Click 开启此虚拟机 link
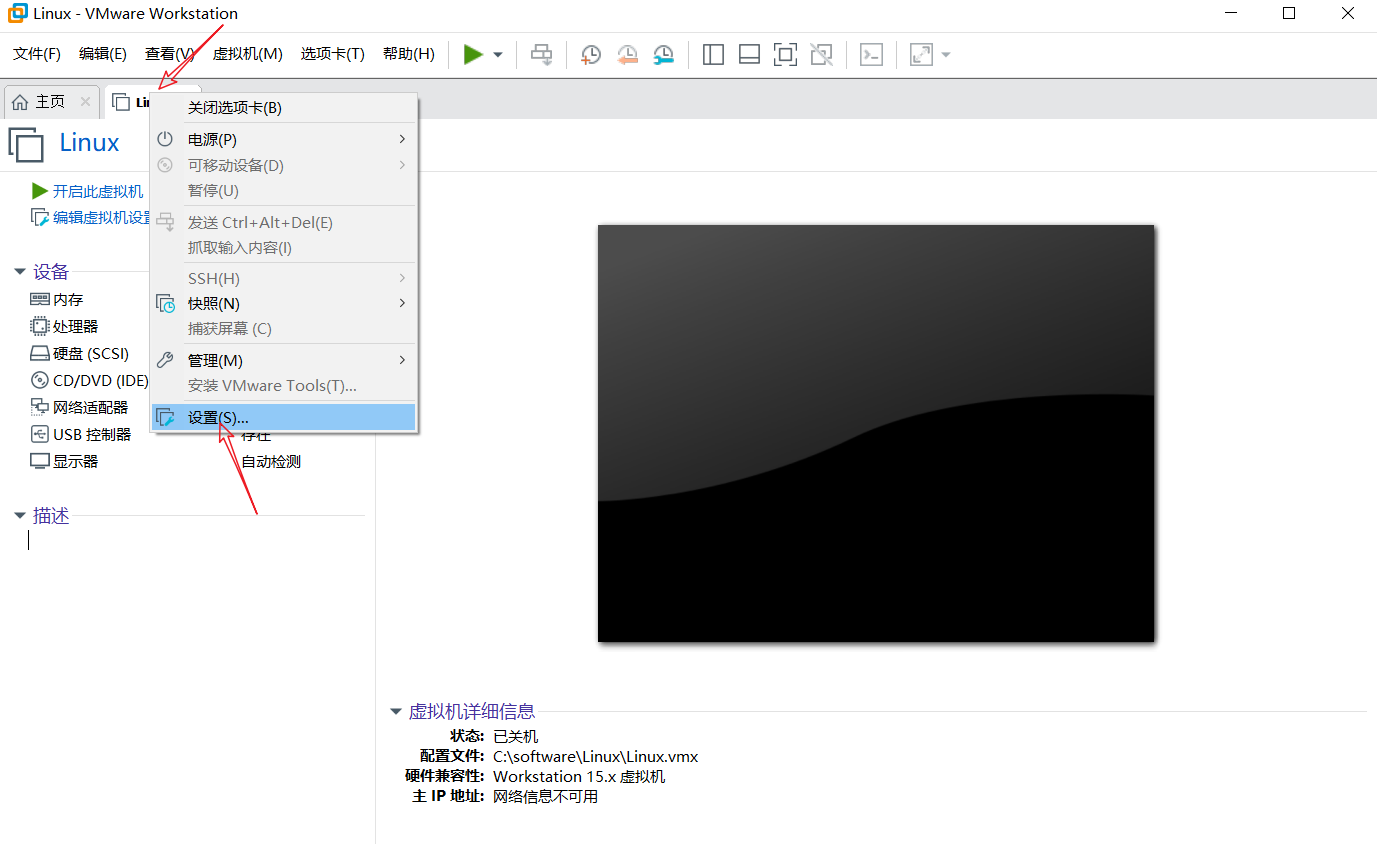This screenshot has width=1377, height=844. (98, 191)
